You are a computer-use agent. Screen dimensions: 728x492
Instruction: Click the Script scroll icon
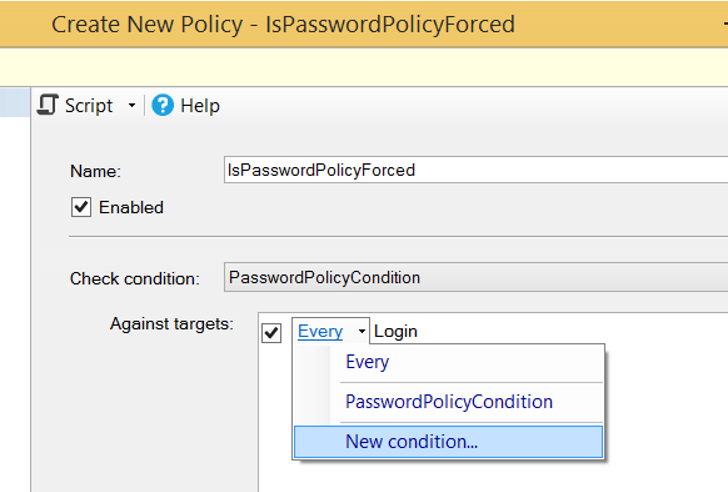[x=48, y=105]
